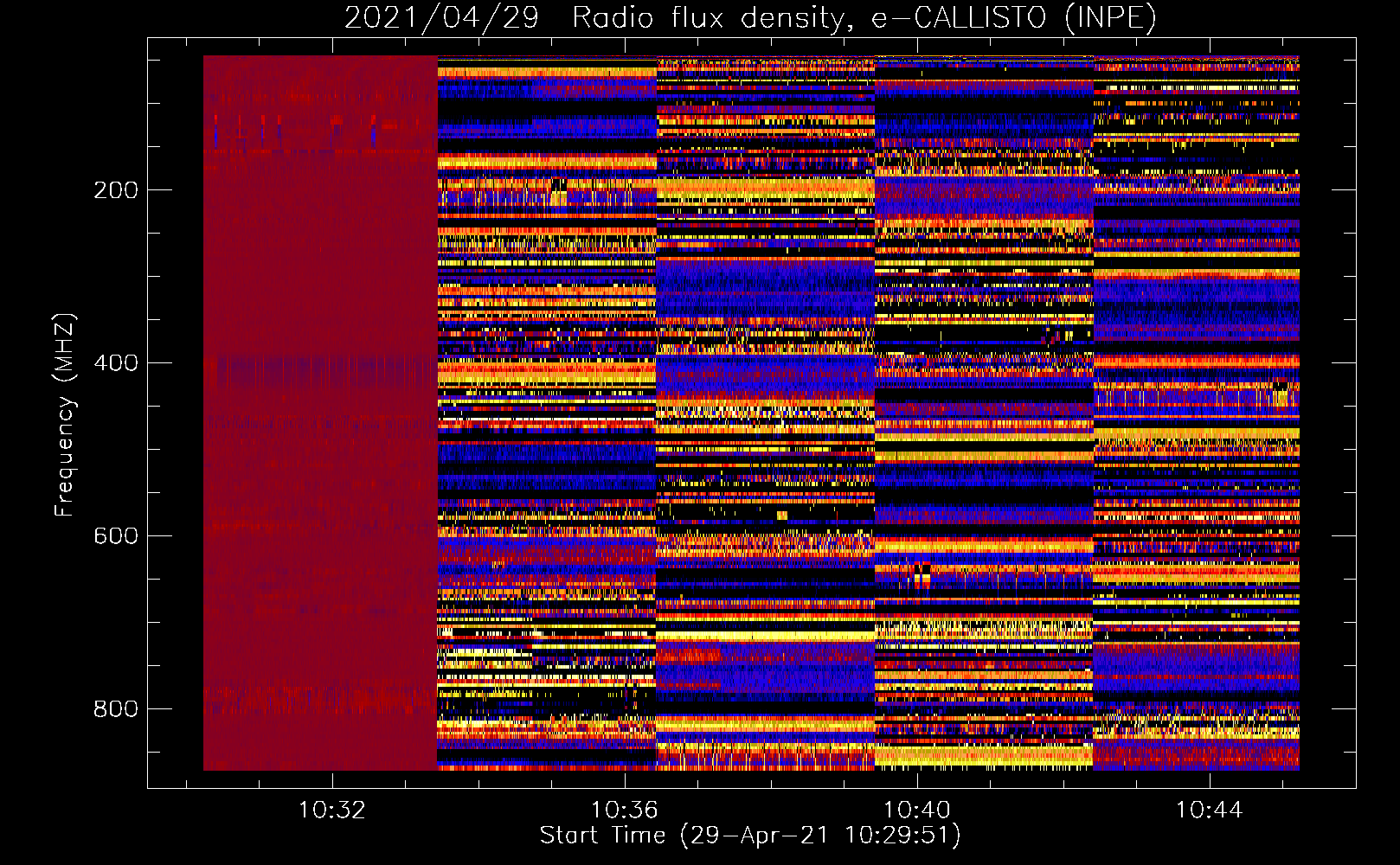Click the 10:32 time tick label
This screenshot has height=865, width=1400.
pyautogui.click(x=332, y=811)
